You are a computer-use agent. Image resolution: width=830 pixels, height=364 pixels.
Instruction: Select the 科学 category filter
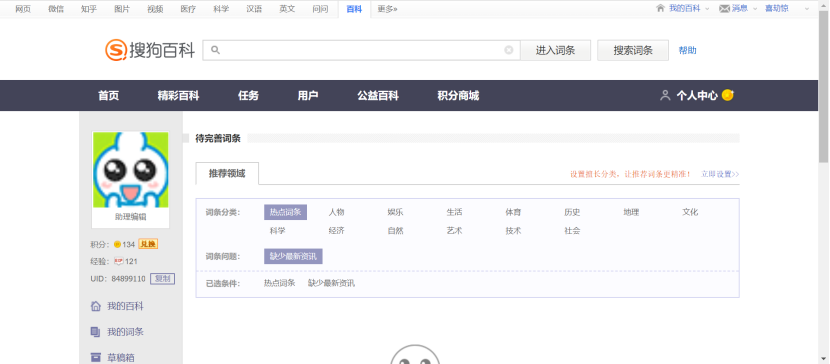click(277, 231)
